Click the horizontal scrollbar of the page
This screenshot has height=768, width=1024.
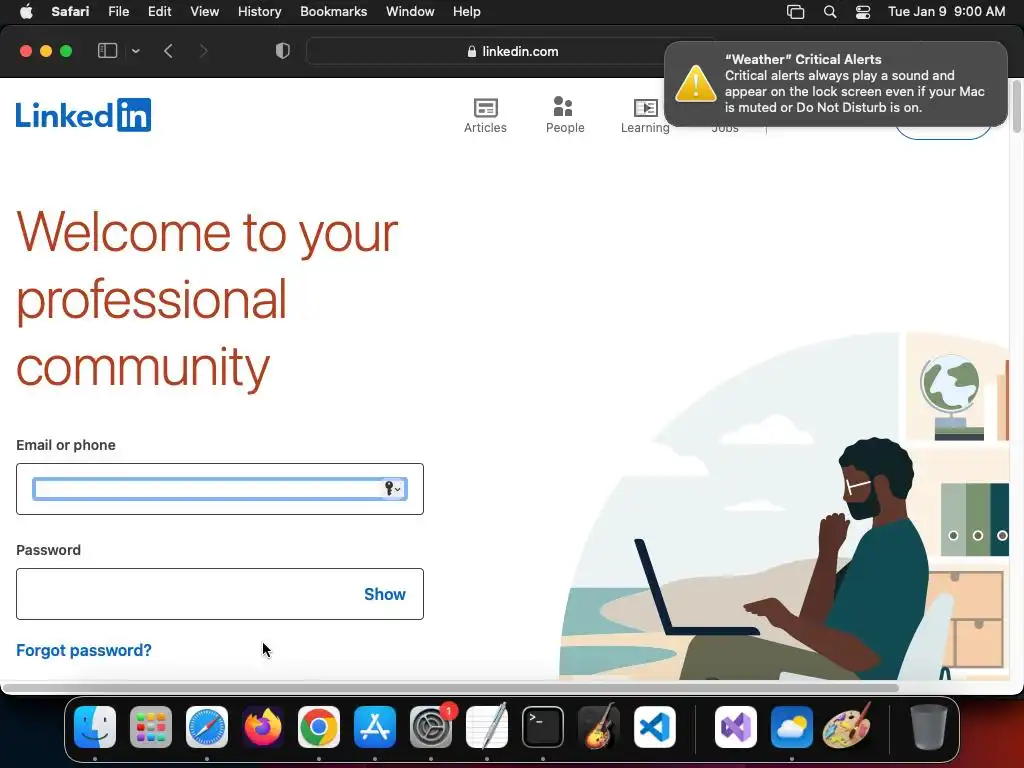[451, 688]
